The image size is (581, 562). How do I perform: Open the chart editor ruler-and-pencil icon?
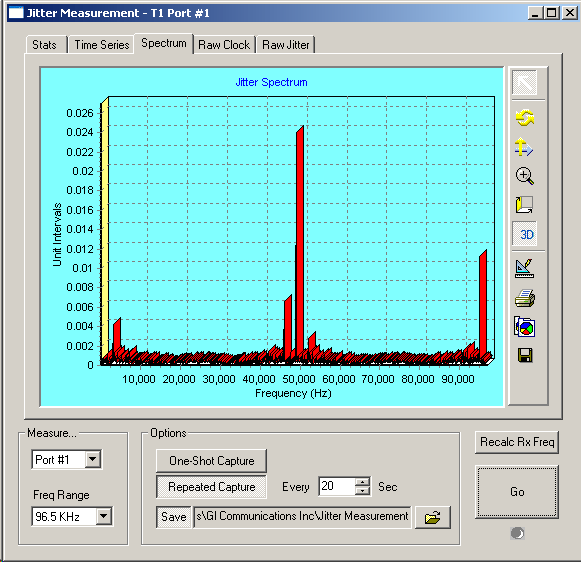point(525,269)
